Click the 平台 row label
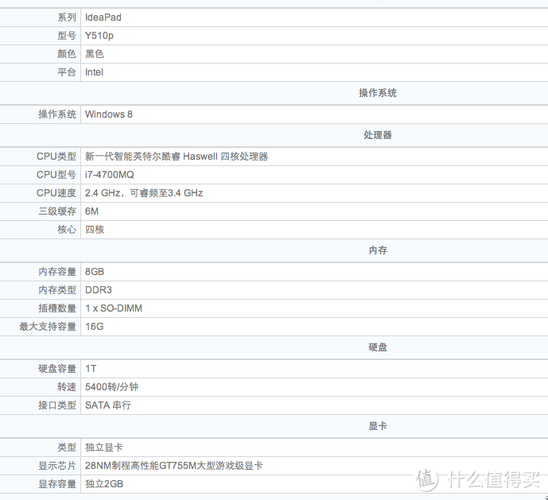The width and height of the screenshot is (548, 500). (x=66, y=72)
